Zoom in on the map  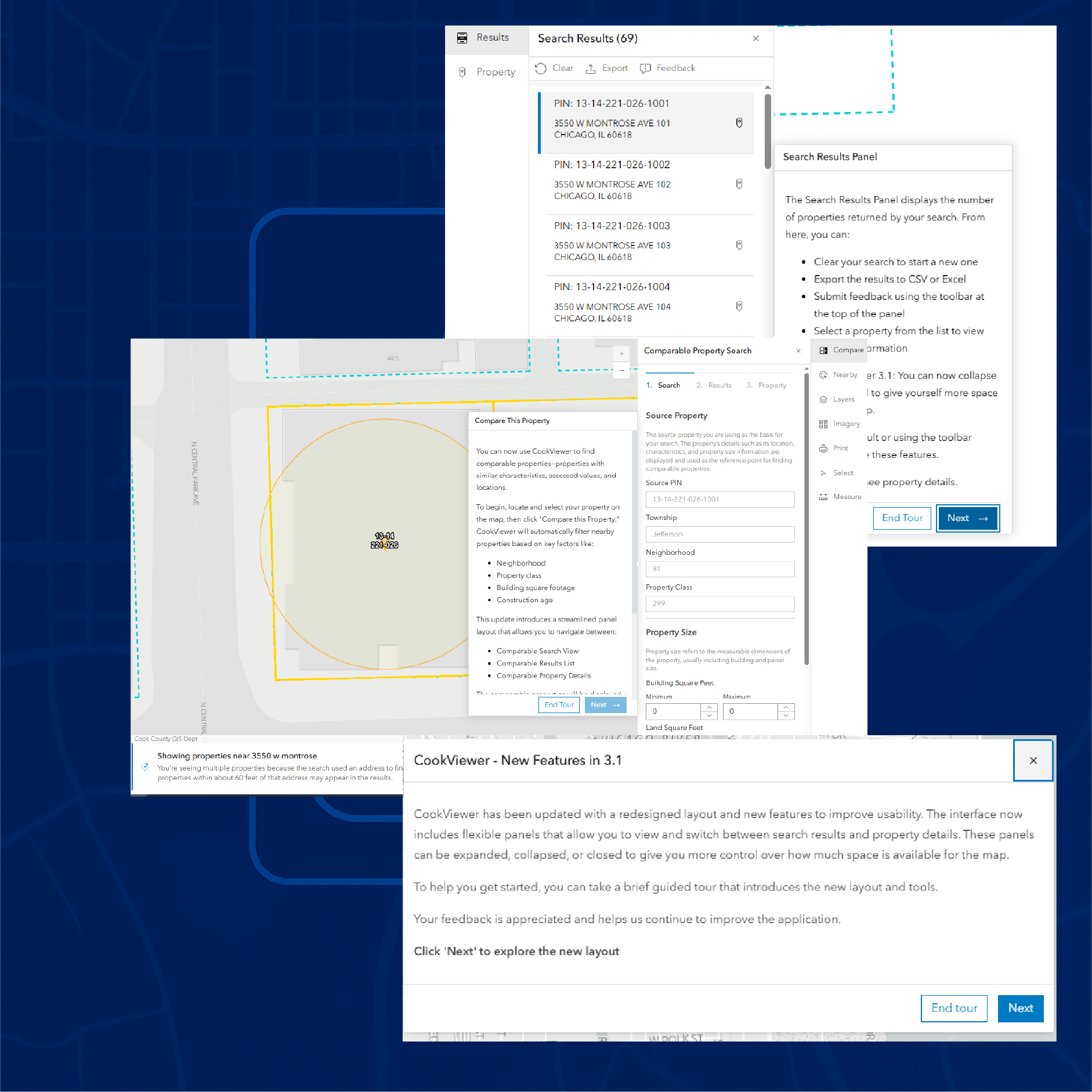(621, 354)
